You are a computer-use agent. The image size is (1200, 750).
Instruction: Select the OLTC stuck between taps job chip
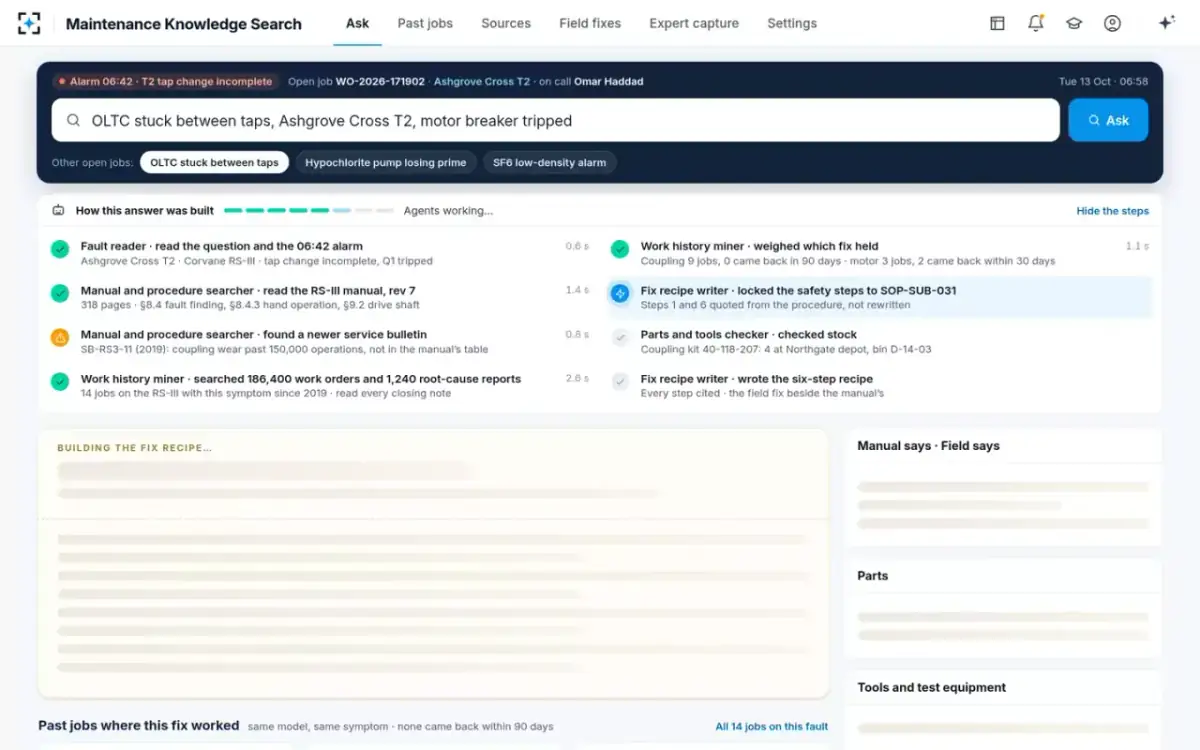pos(214,162)
